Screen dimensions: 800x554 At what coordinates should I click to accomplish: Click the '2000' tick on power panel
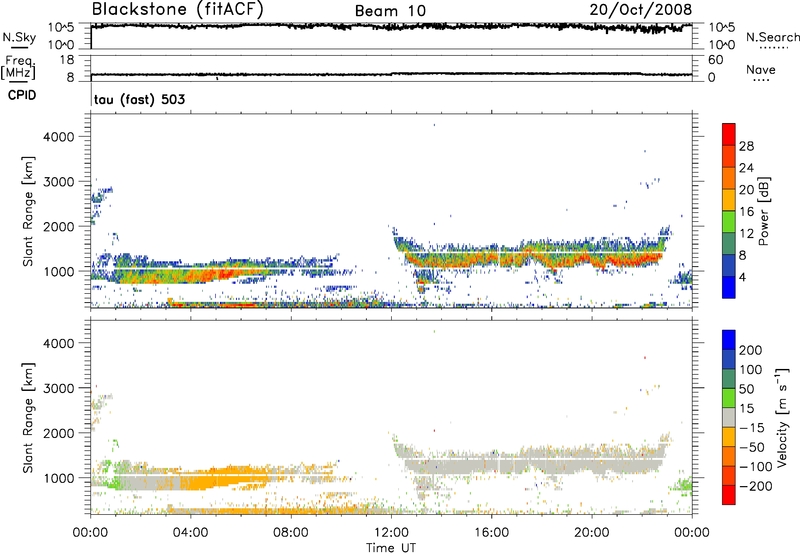pos(59,226)
